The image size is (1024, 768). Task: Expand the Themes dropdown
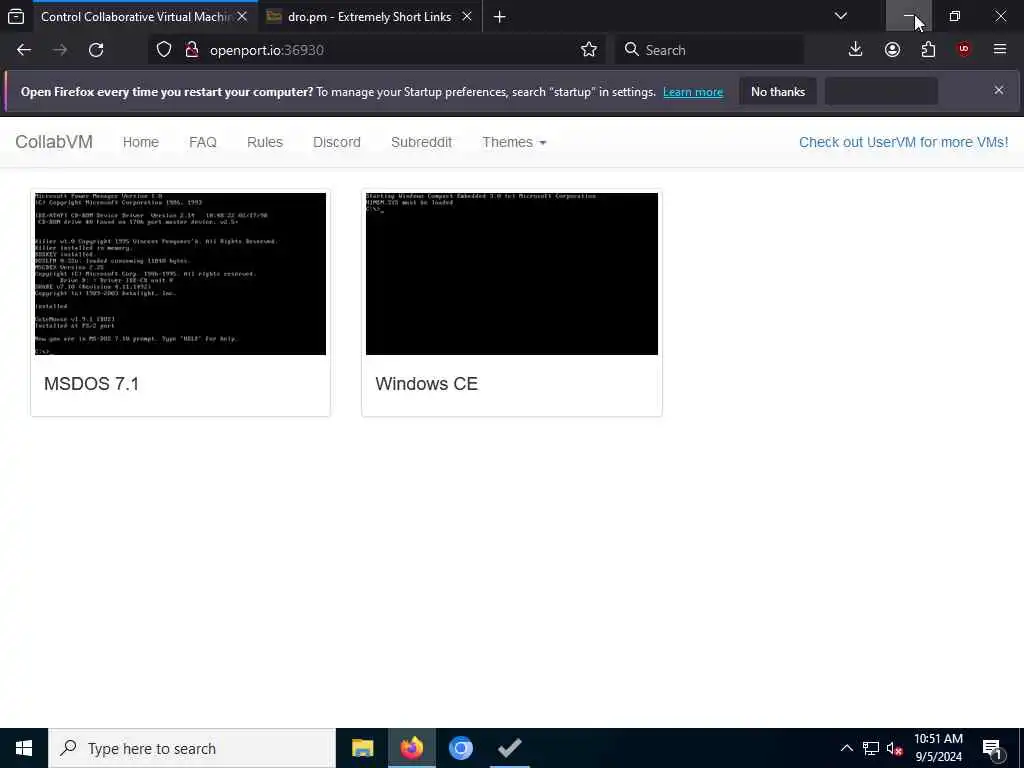click(x=514, y=142)
